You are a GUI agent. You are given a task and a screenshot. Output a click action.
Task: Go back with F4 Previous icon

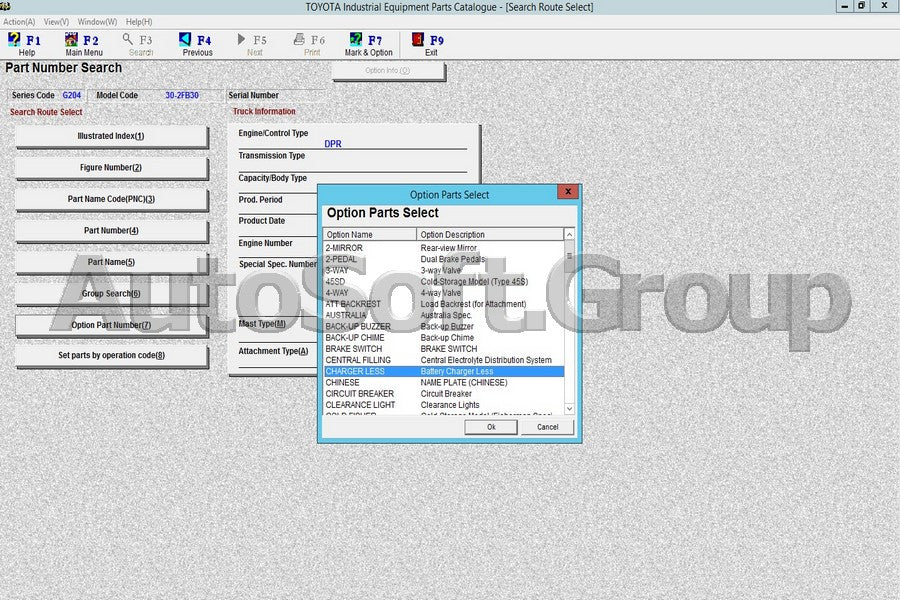(x=196, y=44)
